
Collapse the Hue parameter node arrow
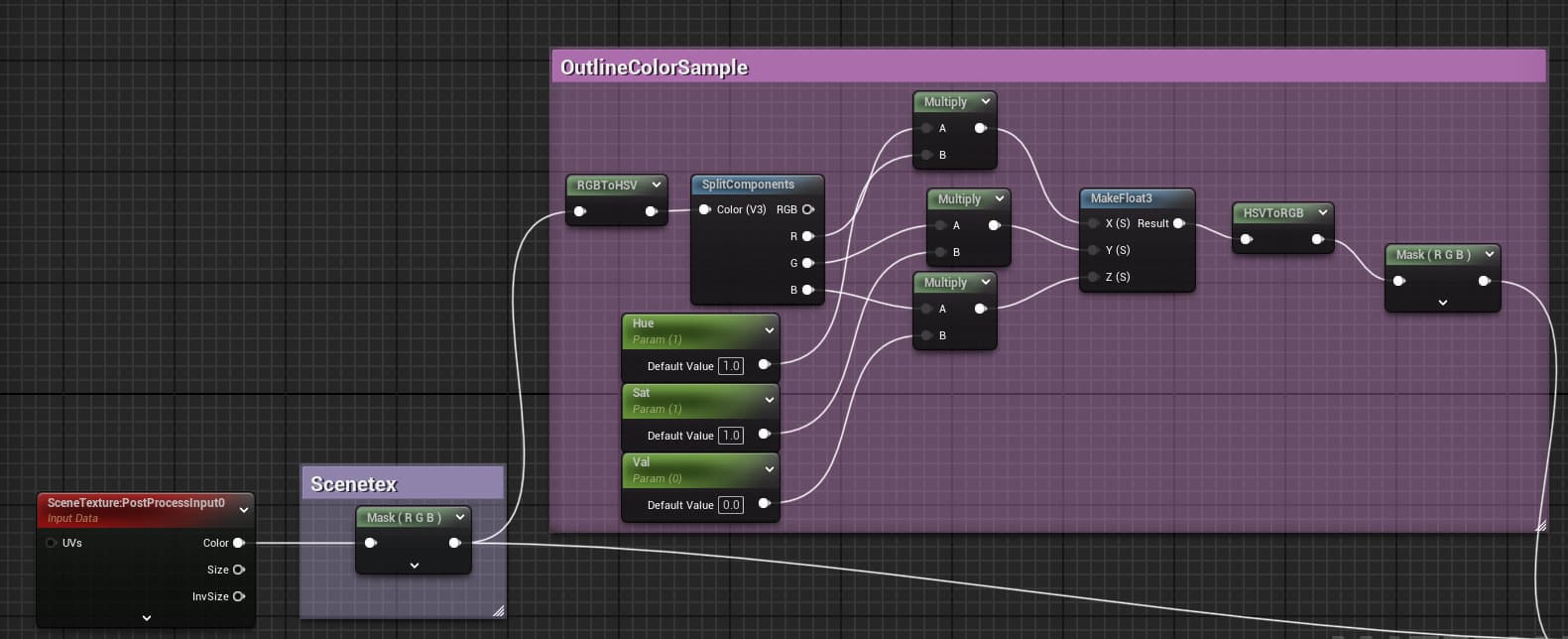pos(769,330)
